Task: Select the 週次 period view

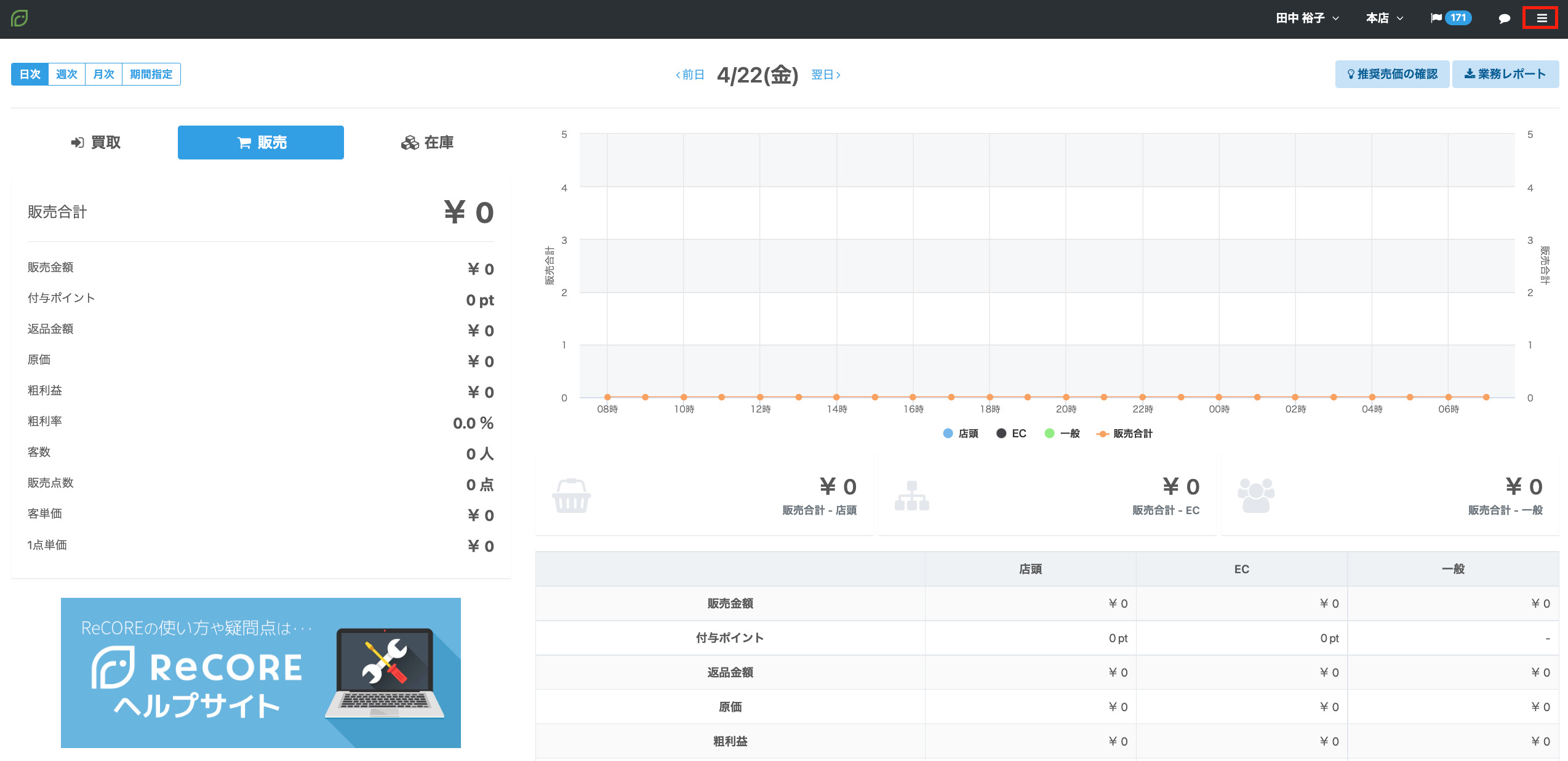Action: click(x=66, y=74)
